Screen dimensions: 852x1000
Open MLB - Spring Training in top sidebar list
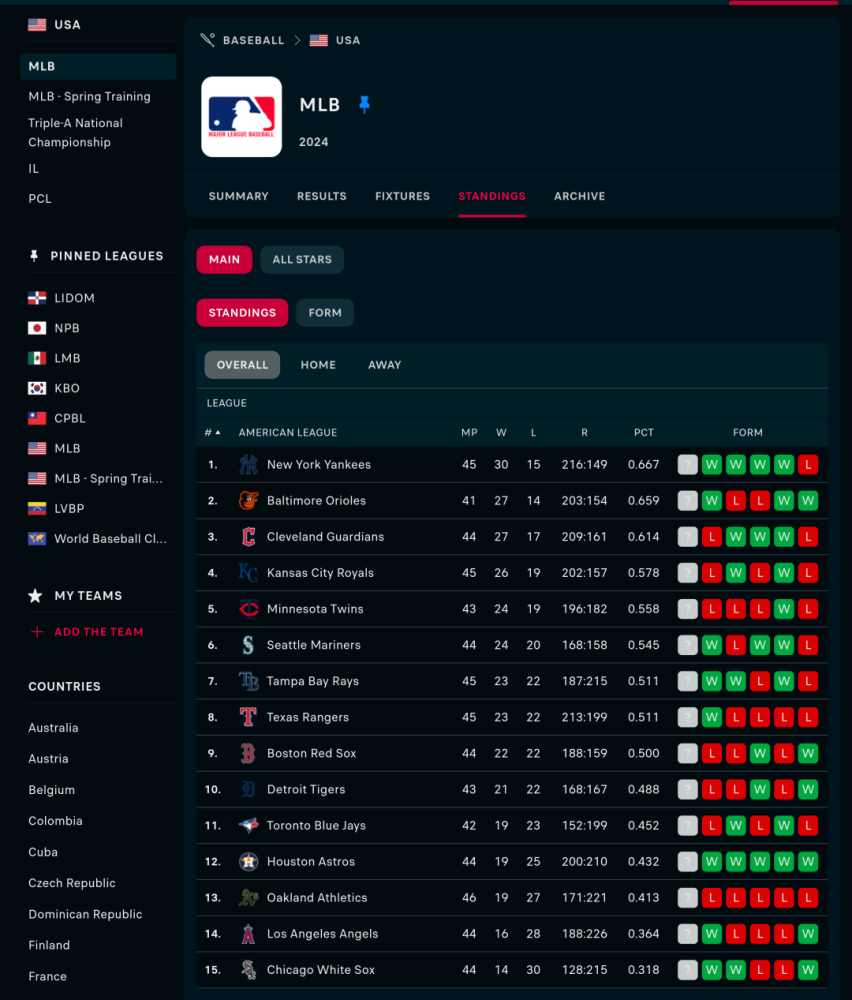[x=89, y=96]
